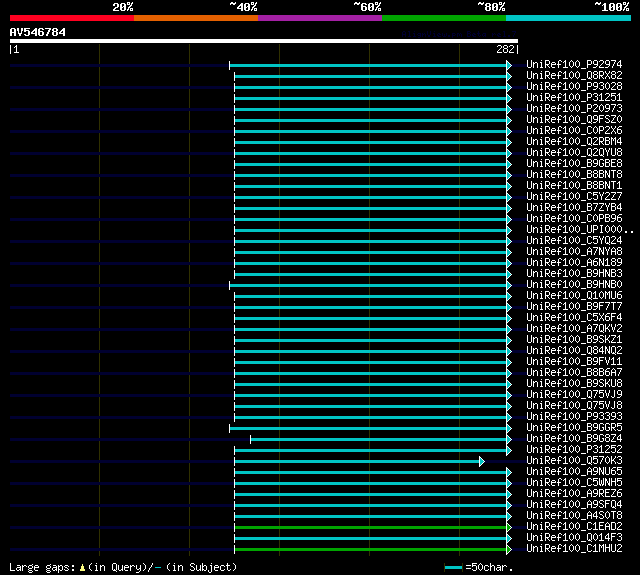Click the UniRef100_P92974 hit label

[574, 64]
